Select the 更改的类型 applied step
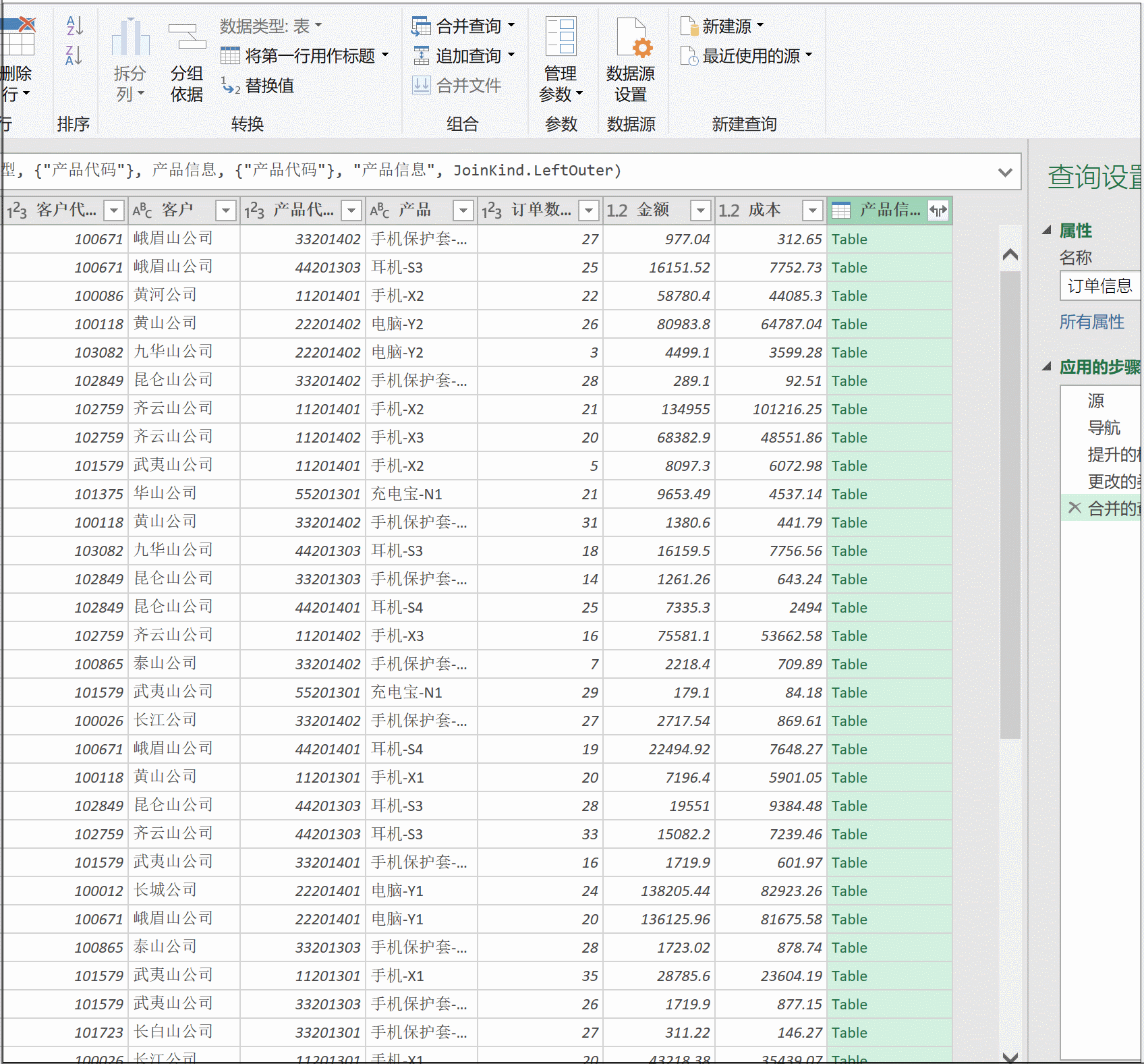The height and width of the screenshot is (1064, 1144). pos(1113,482)
